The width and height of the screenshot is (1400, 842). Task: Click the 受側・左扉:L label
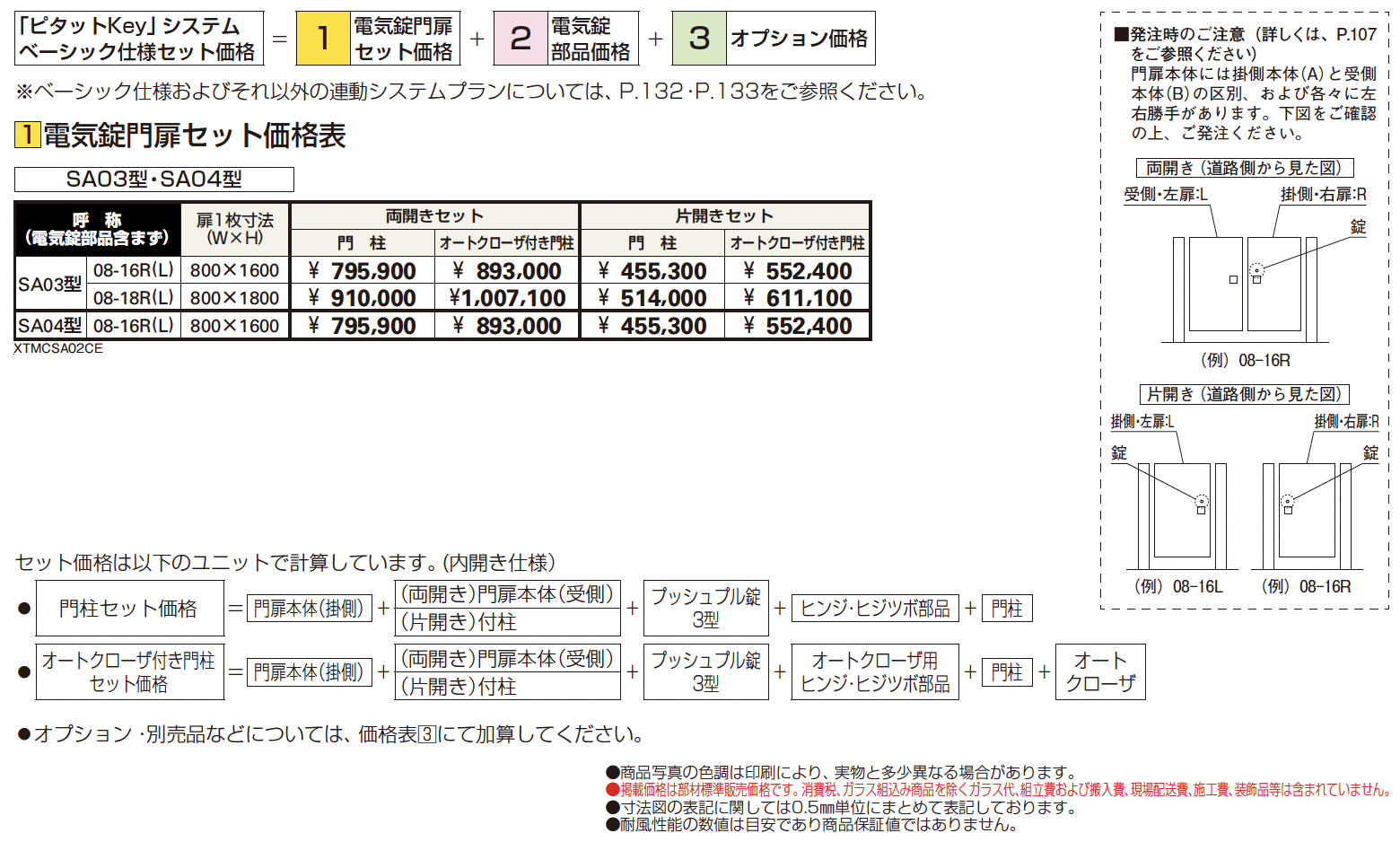[x=1166, y=195]
